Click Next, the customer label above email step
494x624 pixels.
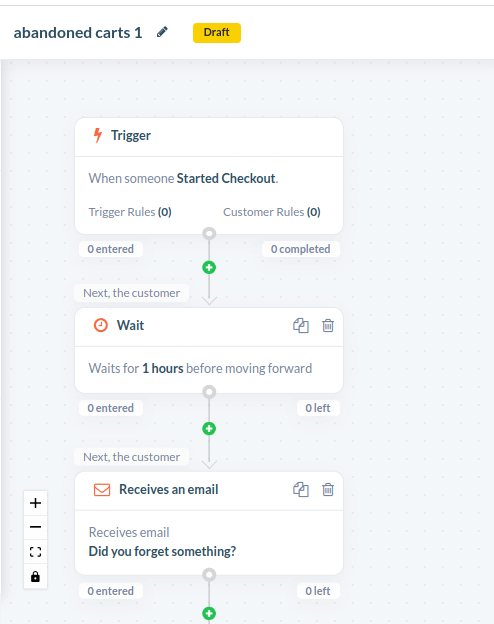pos(131,457)
